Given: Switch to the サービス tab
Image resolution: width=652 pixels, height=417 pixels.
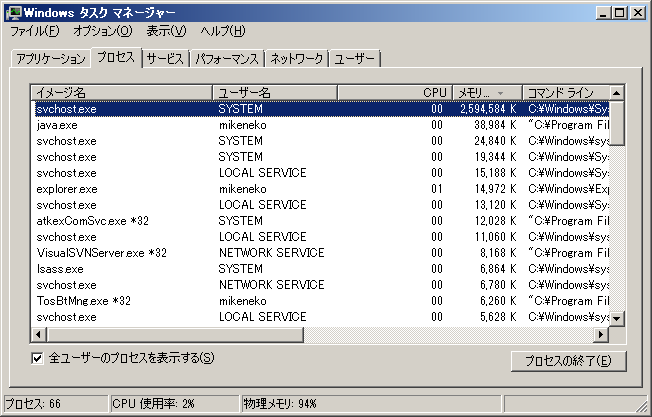Looking at the screenshot, I should [x=165, y=59].
